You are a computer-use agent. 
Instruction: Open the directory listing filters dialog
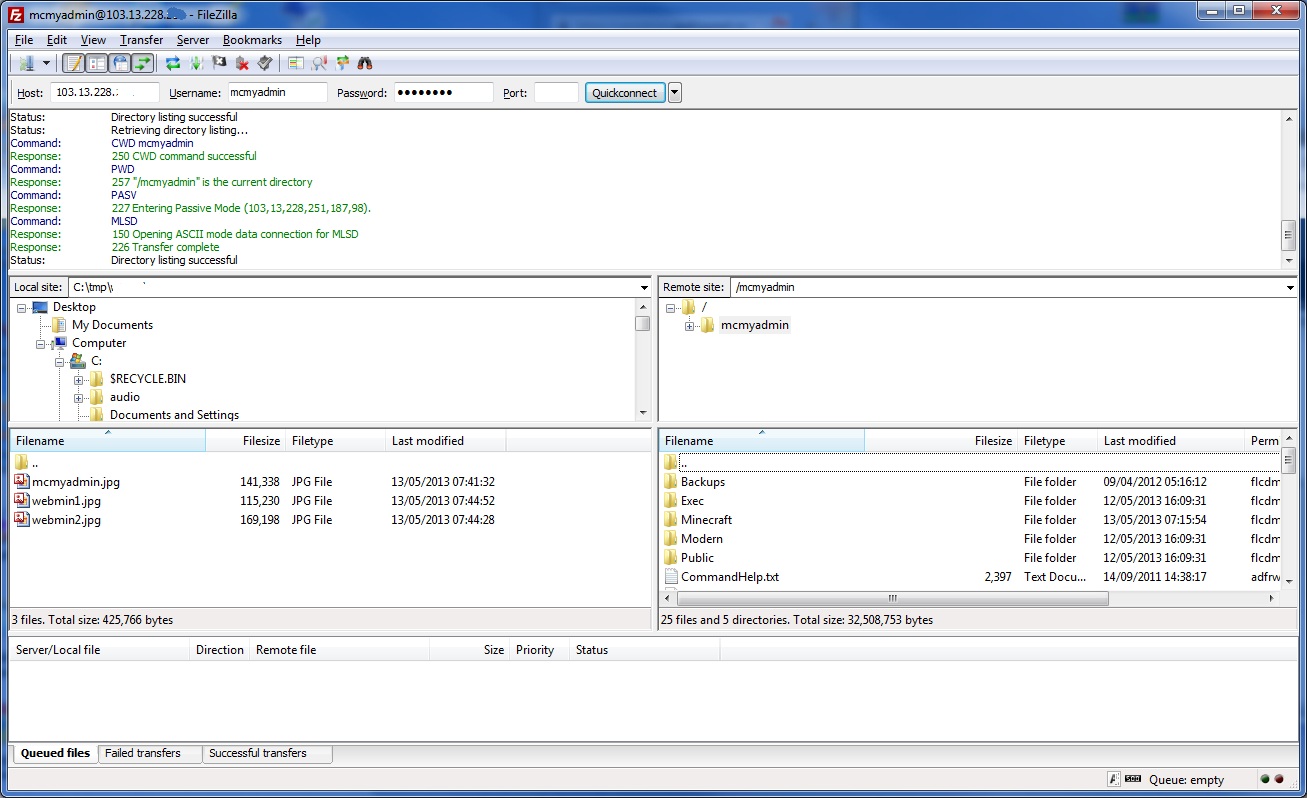pyautogui.click(x=296, y=63)
